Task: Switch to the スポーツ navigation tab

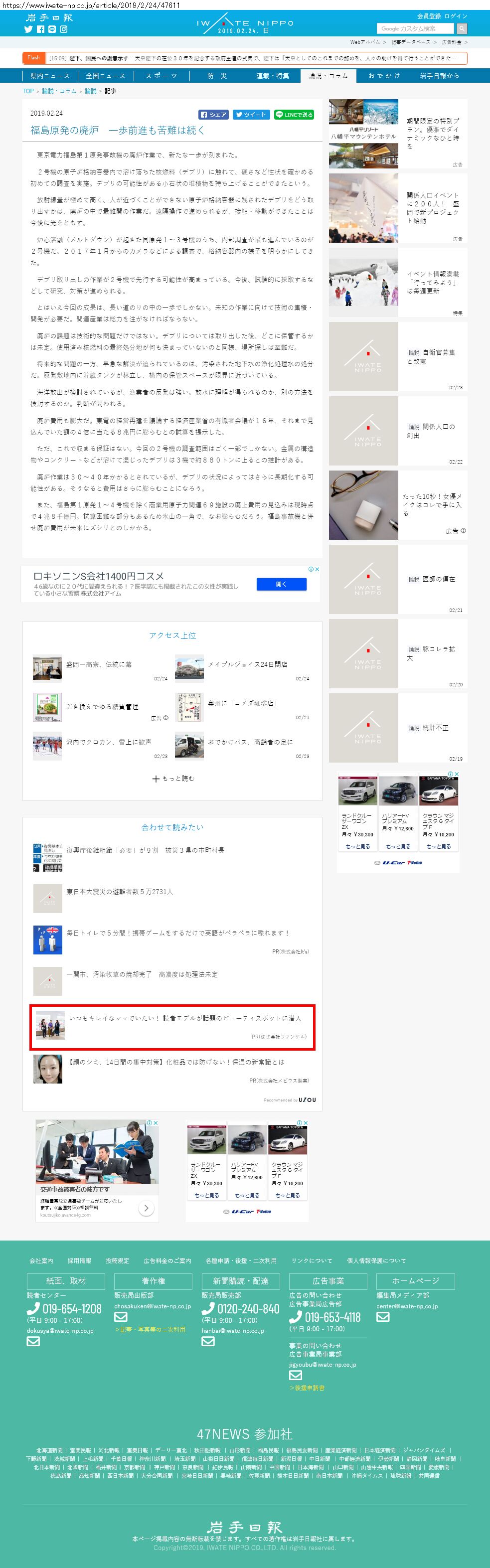Action: [x=162, y=75]
